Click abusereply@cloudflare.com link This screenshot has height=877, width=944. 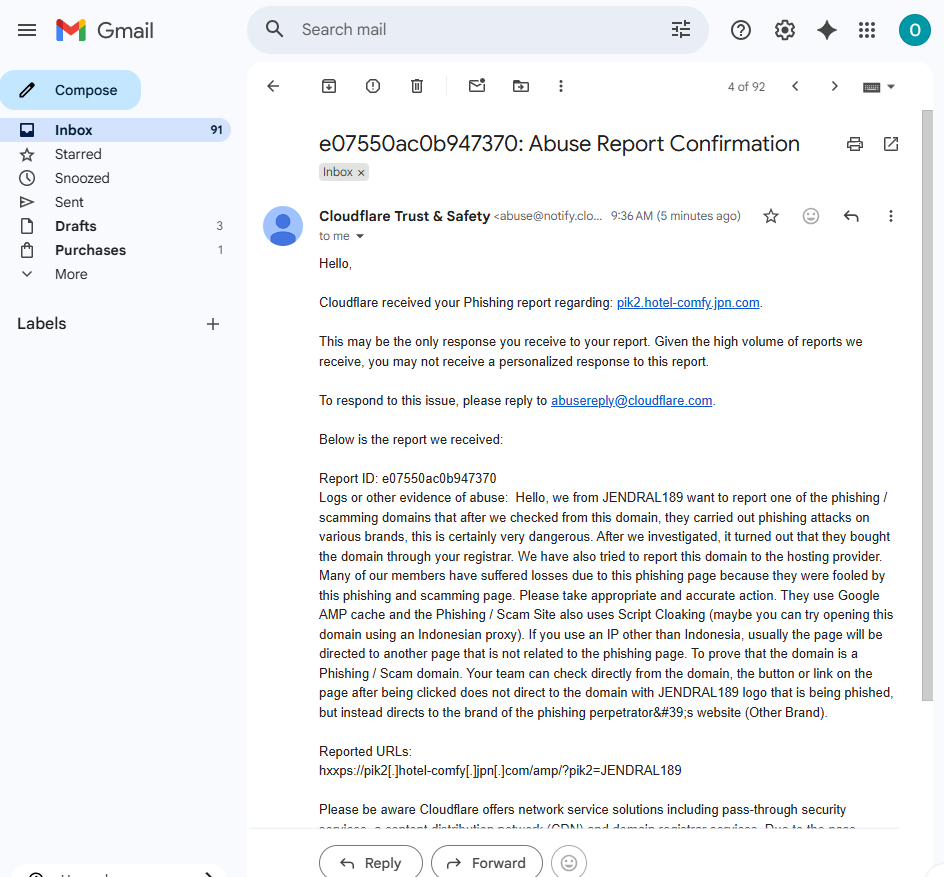click(x=632, y=401)
